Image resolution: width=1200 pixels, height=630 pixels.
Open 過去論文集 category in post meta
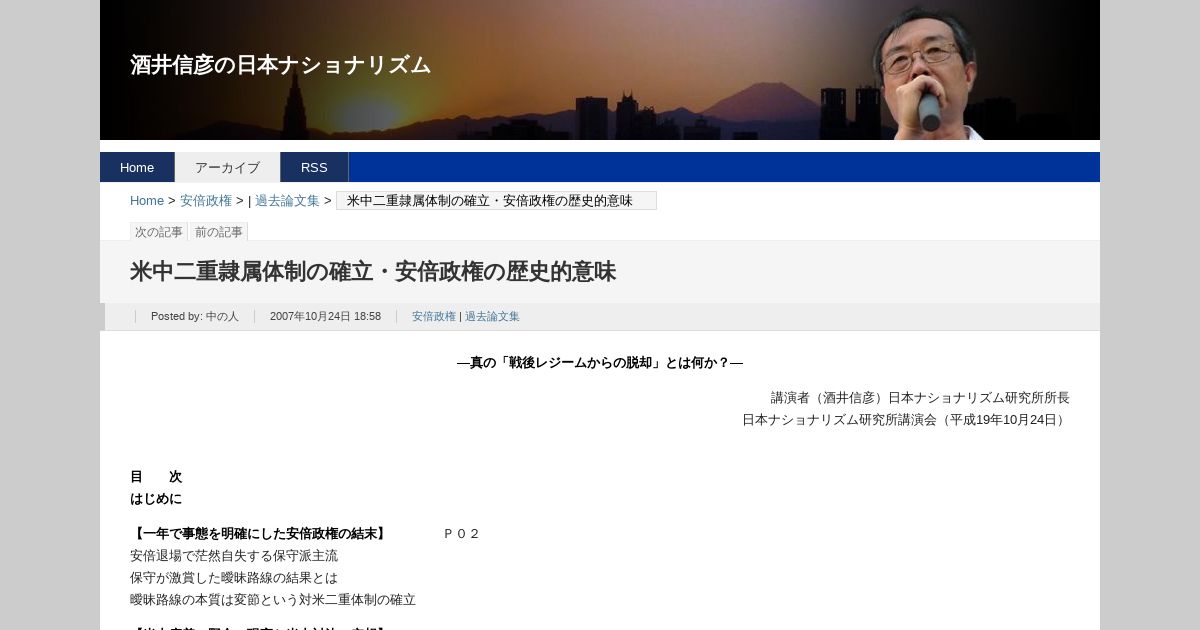[492, 316]
